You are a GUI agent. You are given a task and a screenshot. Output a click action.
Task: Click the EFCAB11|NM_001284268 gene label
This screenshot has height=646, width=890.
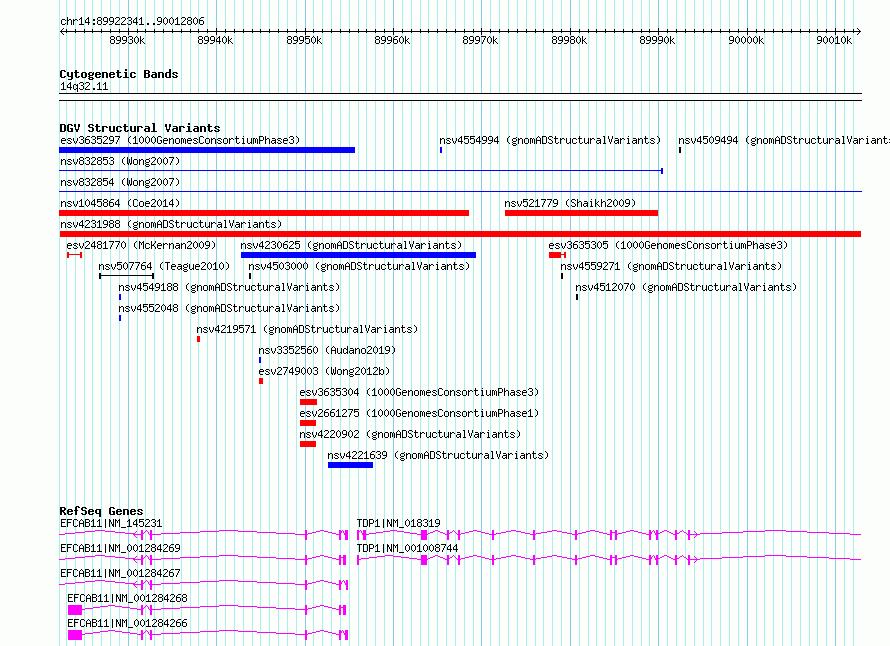pyautogui.click(x=127, y=598)
